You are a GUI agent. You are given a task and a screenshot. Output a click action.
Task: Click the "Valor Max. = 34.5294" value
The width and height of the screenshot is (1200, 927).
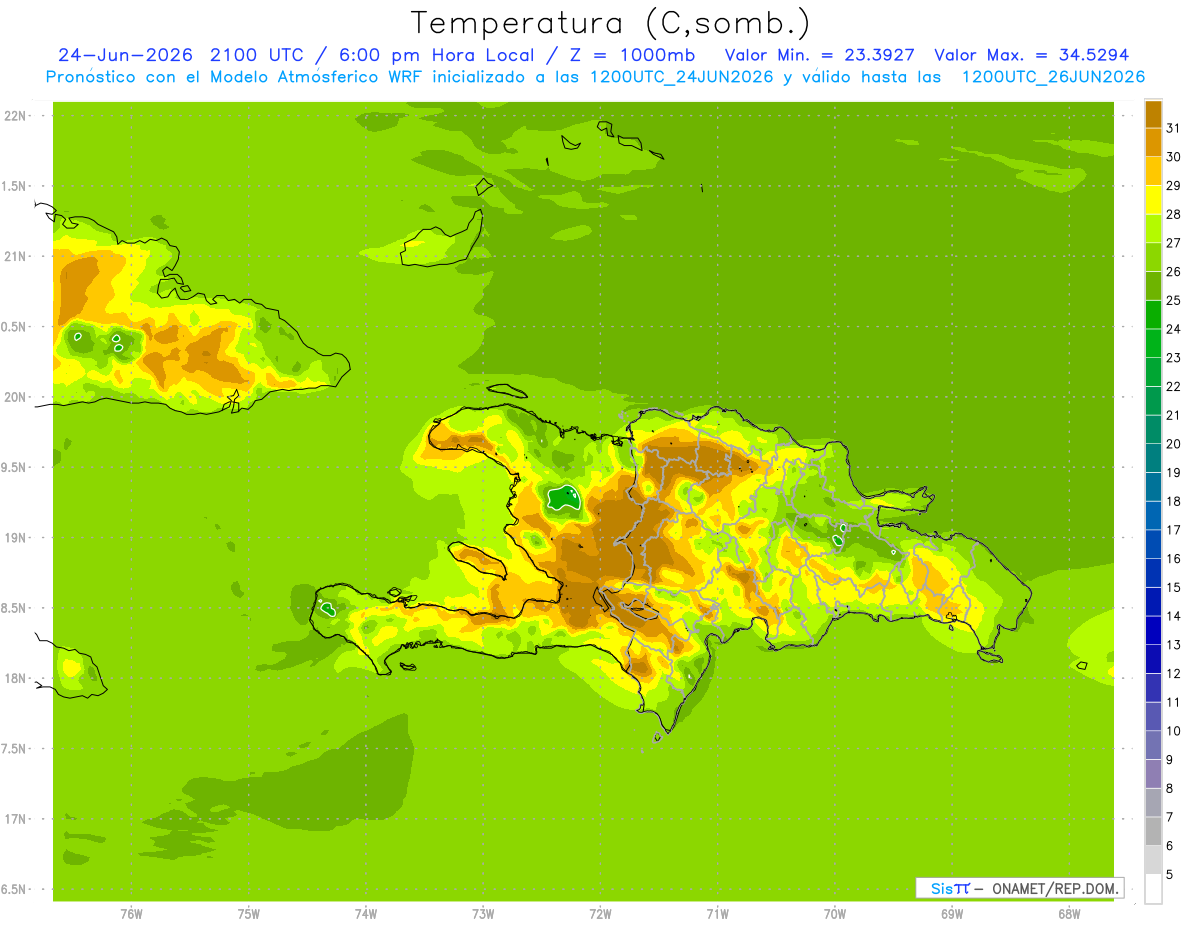[x=1032, y=55]
